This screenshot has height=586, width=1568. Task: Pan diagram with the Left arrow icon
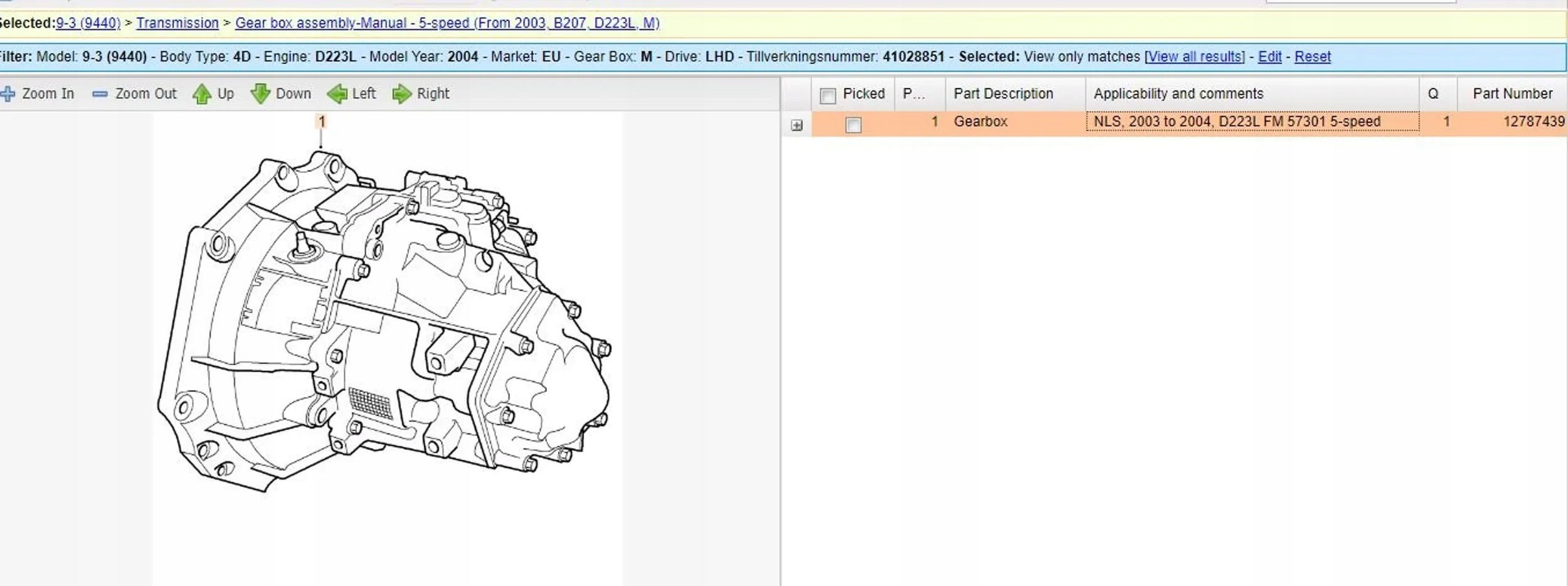pyautogui.click(x=337, y=94)
